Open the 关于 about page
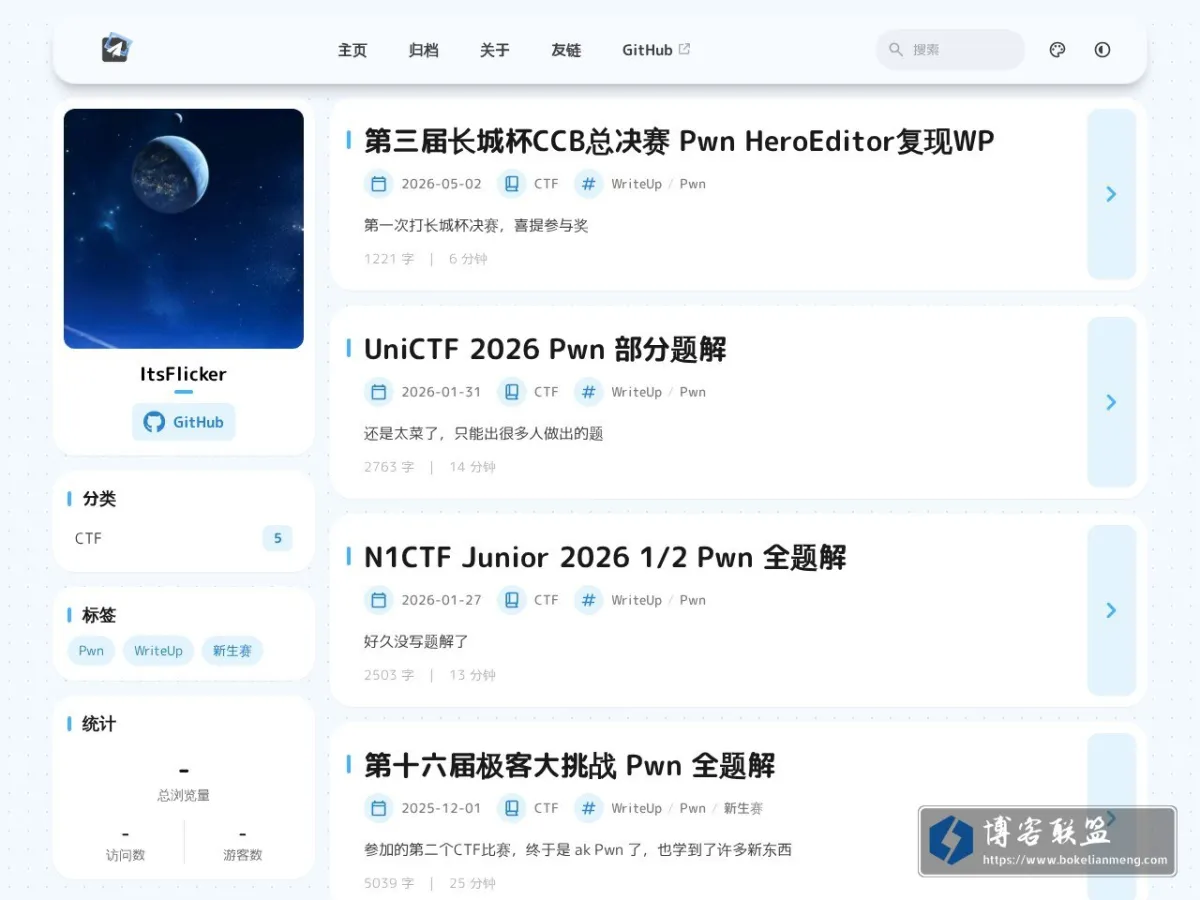 [x=494, y=50]
